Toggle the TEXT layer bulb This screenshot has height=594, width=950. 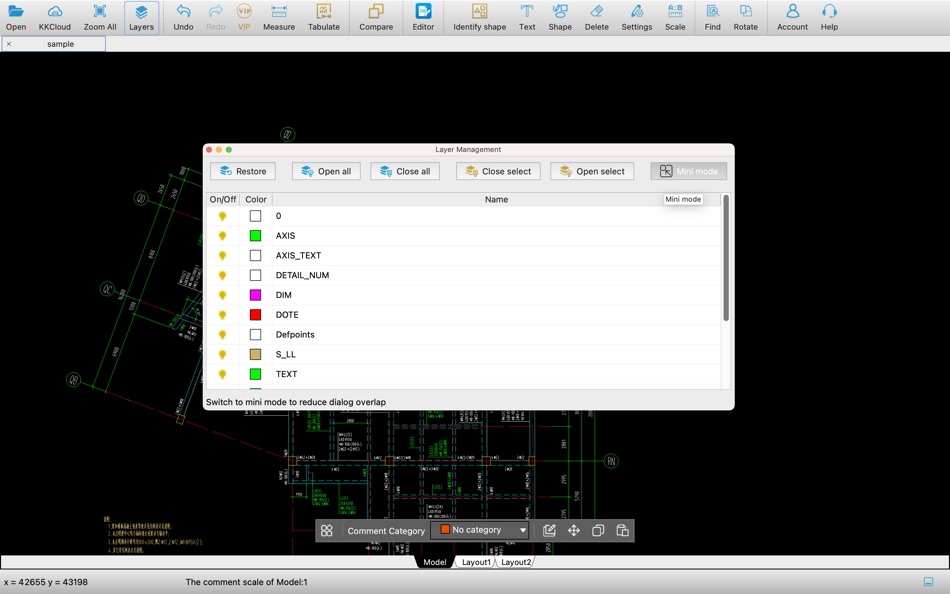click(x=222, y=374)
